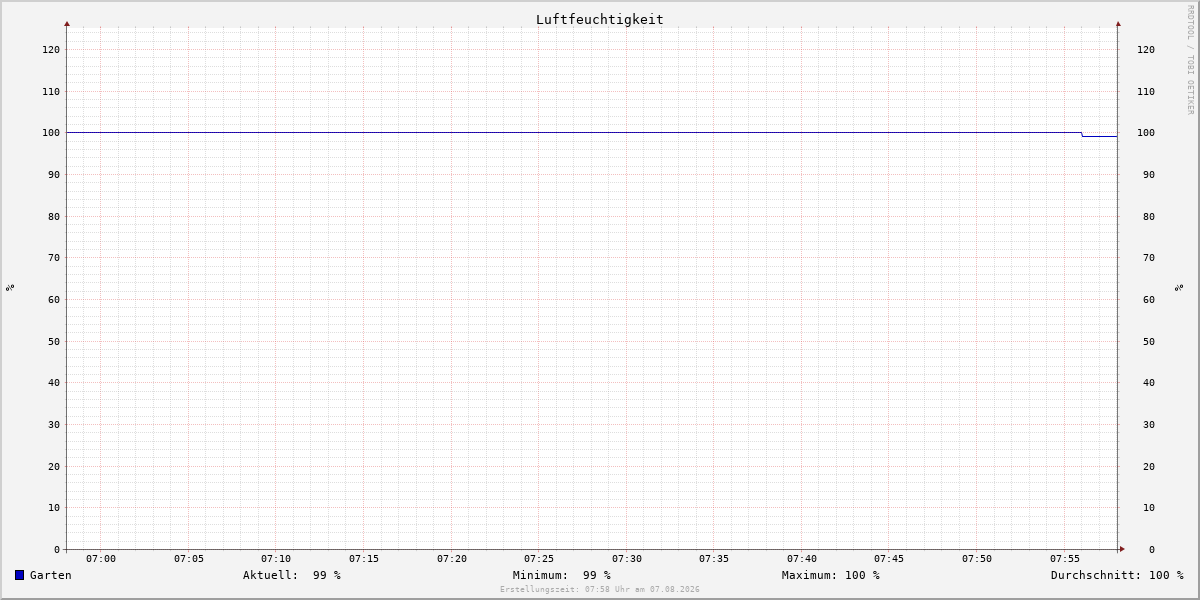Click the red arrow atop left y-axis
The height and width of the screenshot is (600, 1200).
67,23
